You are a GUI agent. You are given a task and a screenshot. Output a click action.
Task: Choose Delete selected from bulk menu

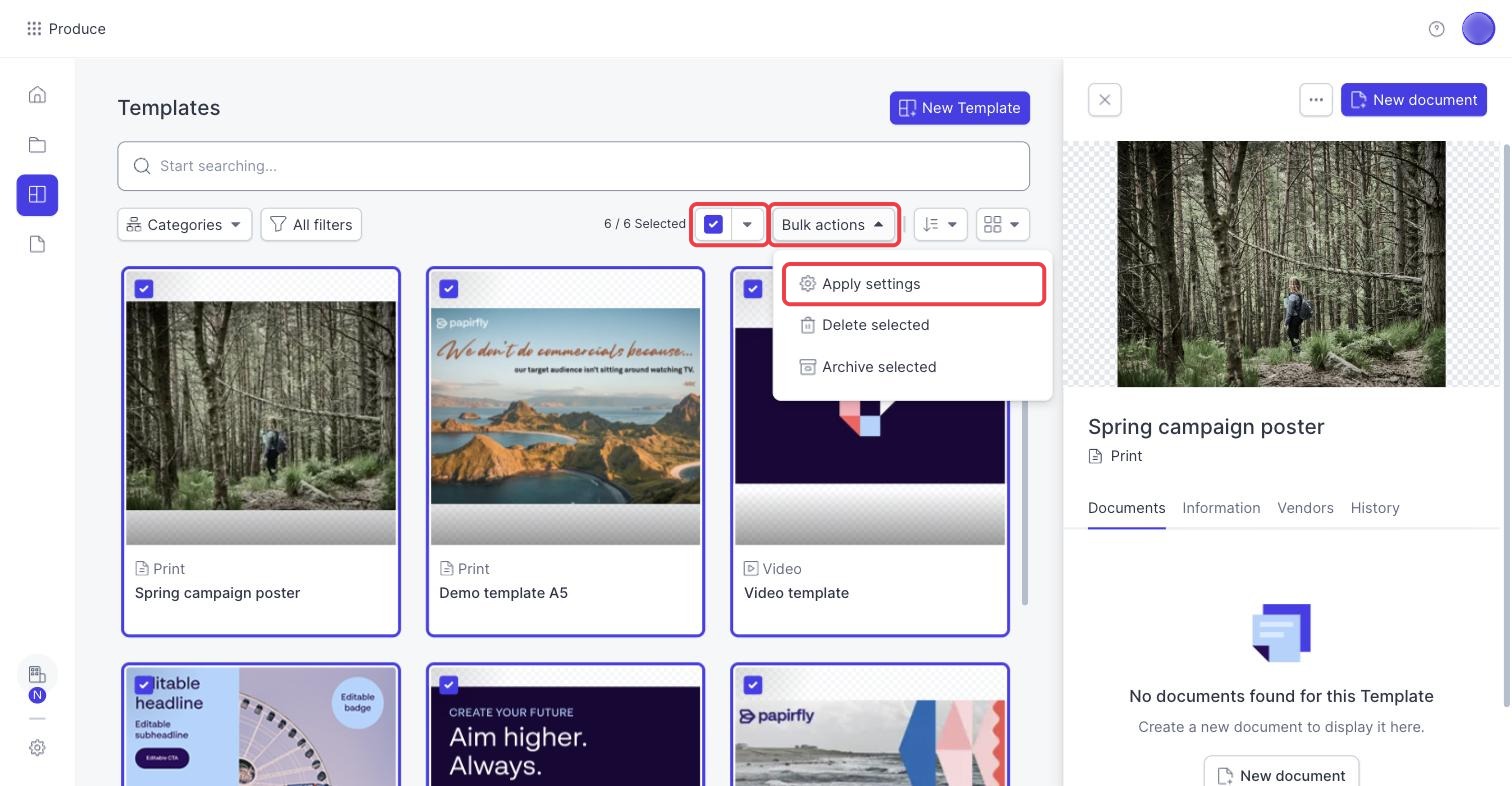pyautogui.click(x=913, y=325)
